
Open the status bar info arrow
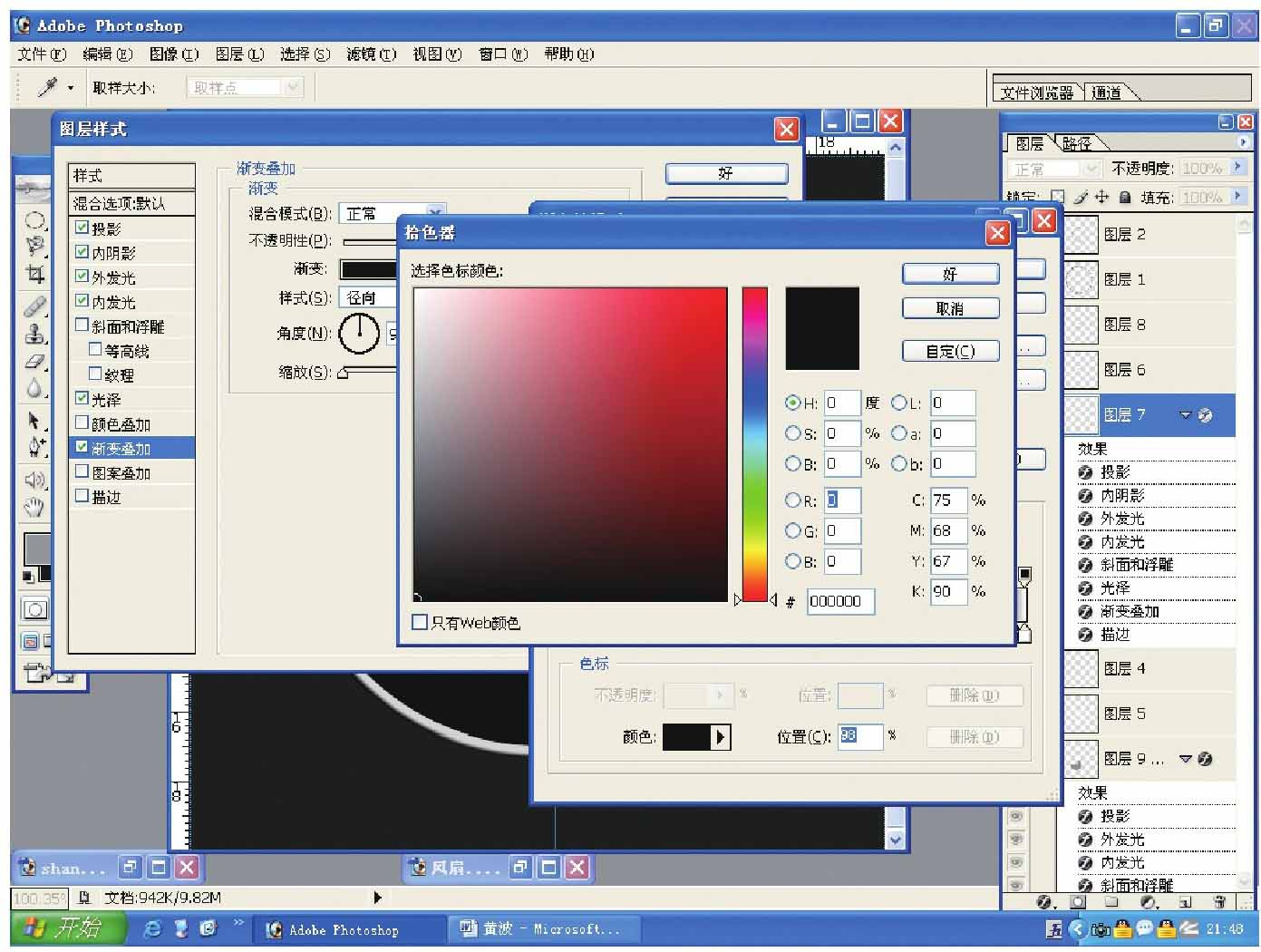tap(377, 898)
